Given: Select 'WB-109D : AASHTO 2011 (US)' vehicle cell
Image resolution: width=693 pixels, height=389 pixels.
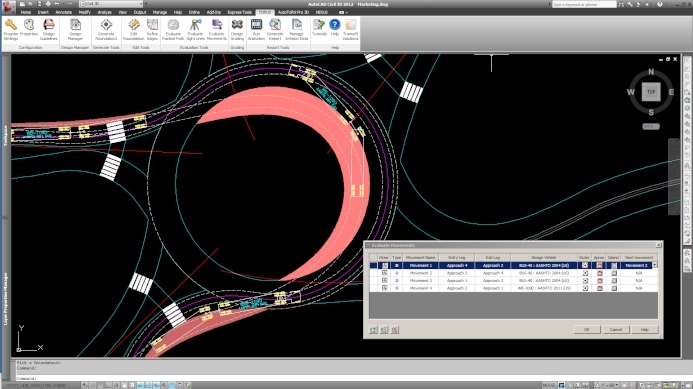Looking at the screenshot, I should [544, 288].
